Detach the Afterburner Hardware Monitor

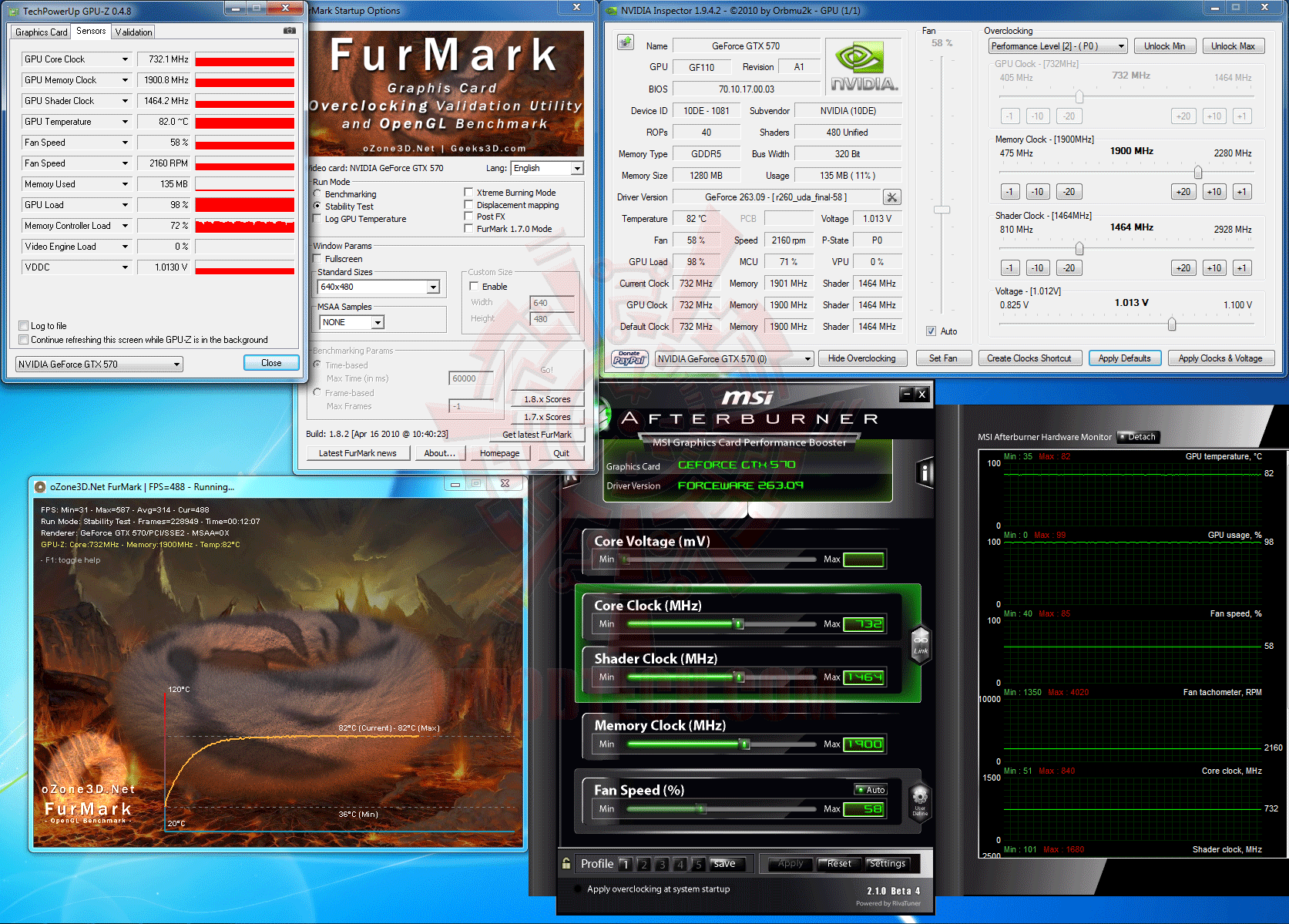1139,437
